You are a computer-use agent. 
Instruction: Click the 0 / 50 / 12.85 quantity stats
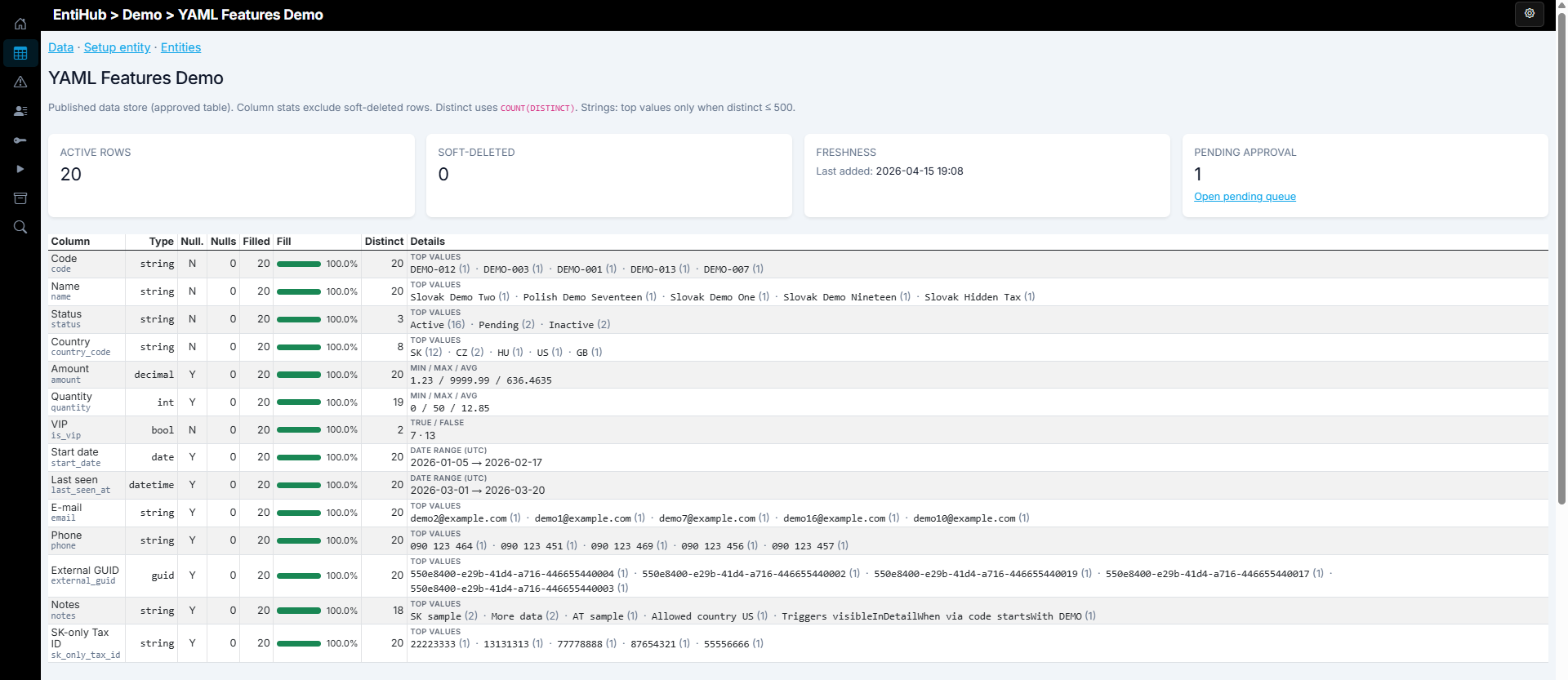[450, 408]
